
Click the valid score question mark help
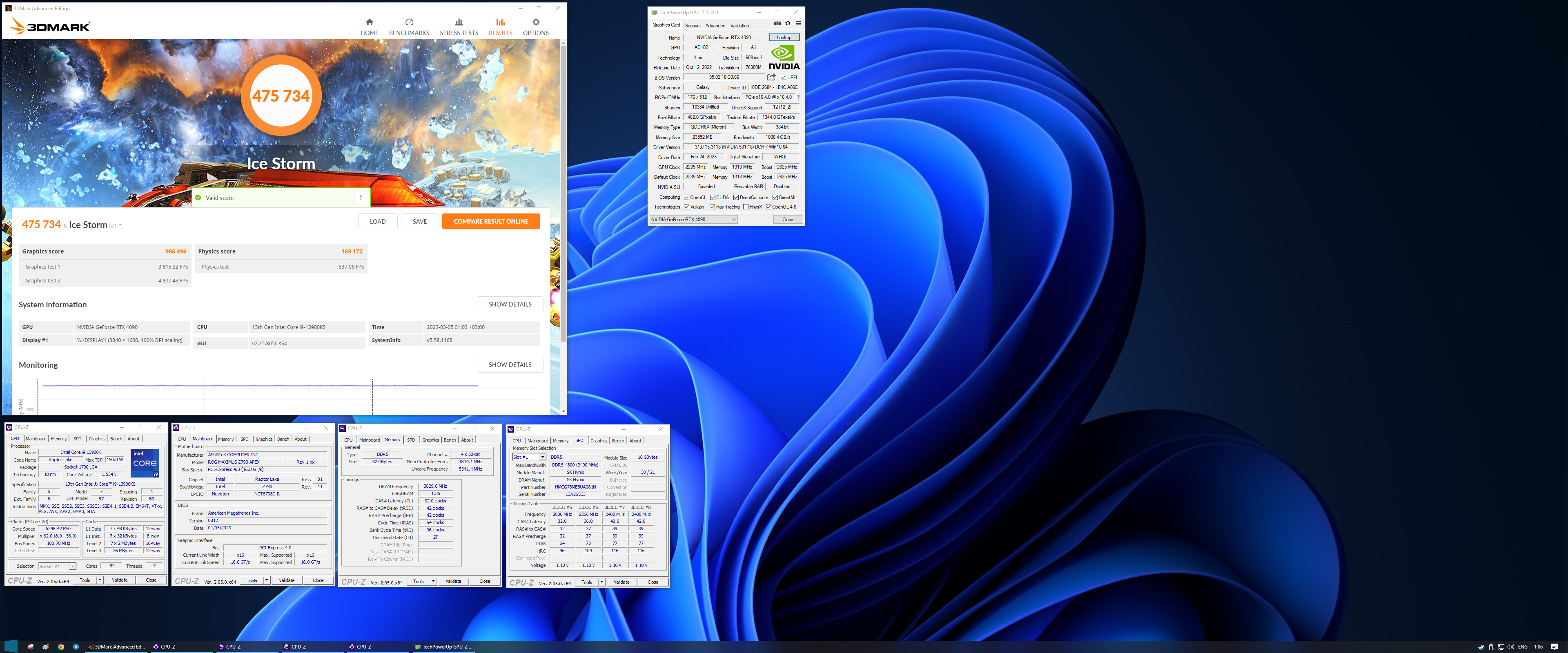point(361,197)
